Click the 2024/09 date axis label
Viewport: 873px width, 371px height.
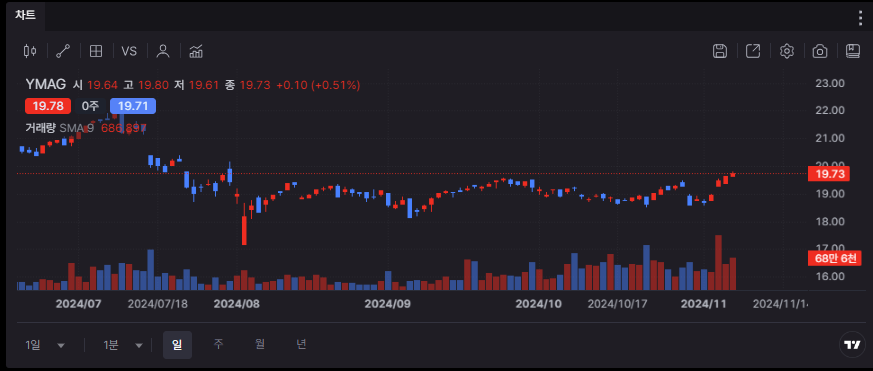(x=388, y=304)
